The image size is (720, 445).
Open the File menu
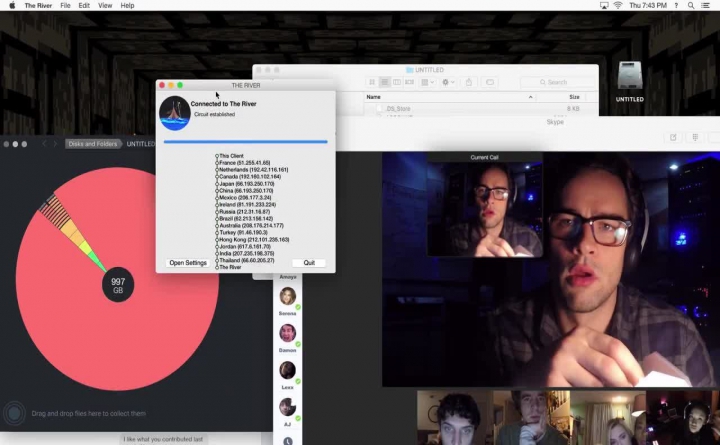coord(65,6)
